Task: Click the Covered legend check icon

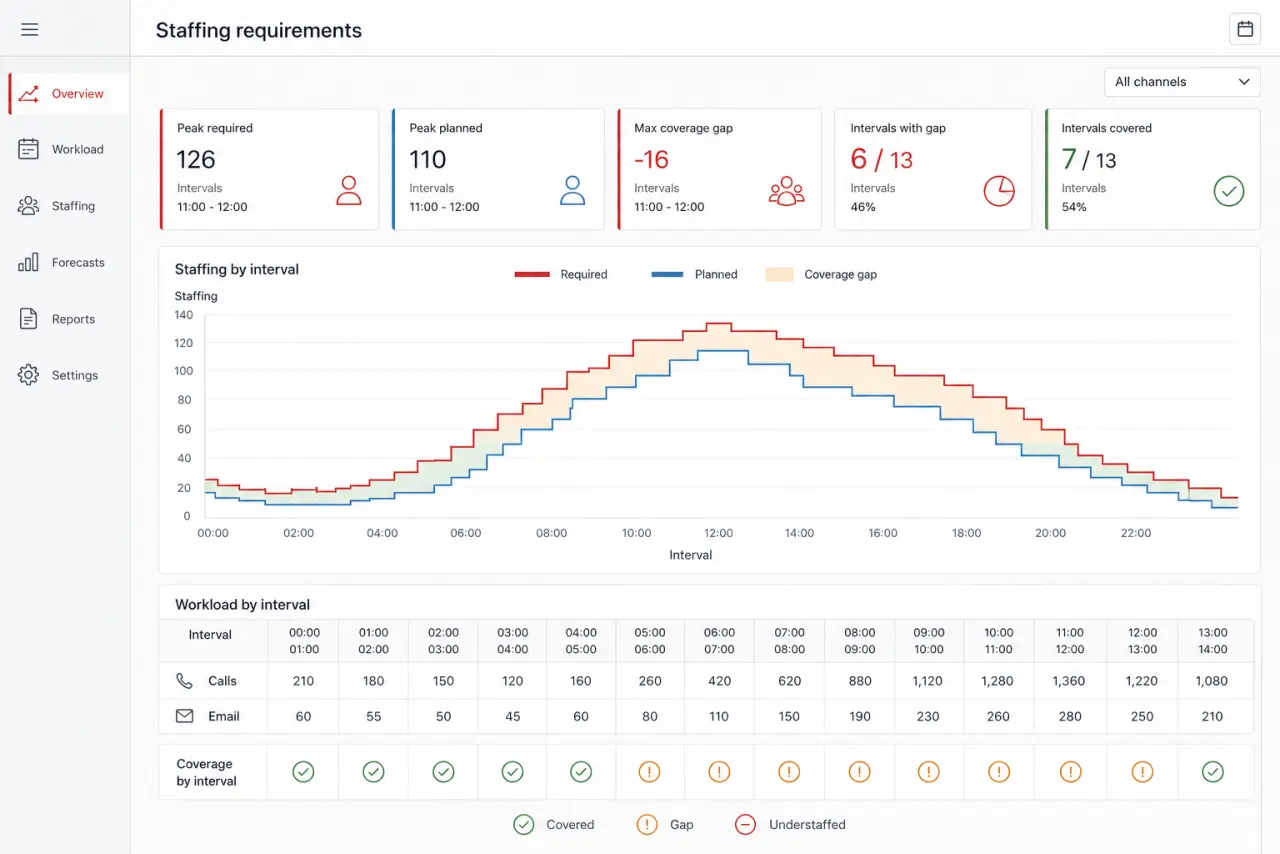Action: [523, 825]
